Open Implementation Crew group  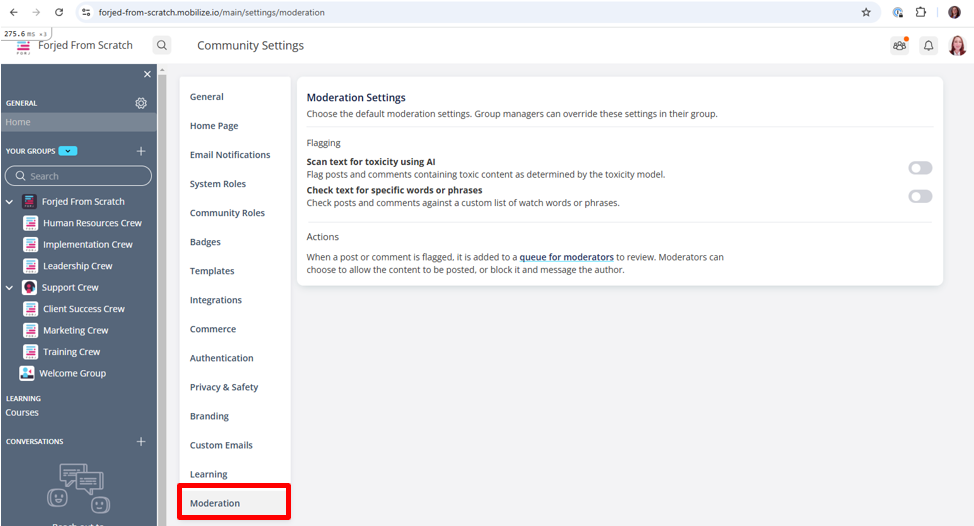click(x=88, y=245)
